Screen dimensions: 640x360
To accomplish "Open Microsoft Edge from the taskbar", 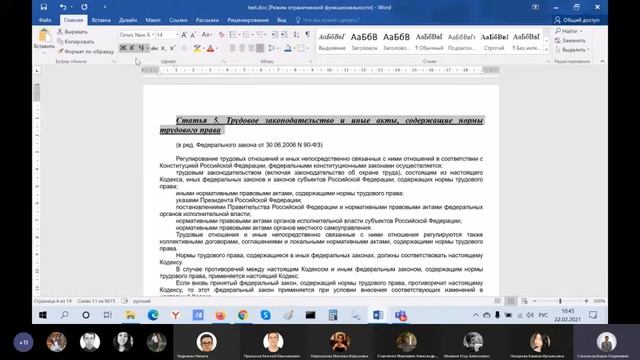I will point(153,315).
